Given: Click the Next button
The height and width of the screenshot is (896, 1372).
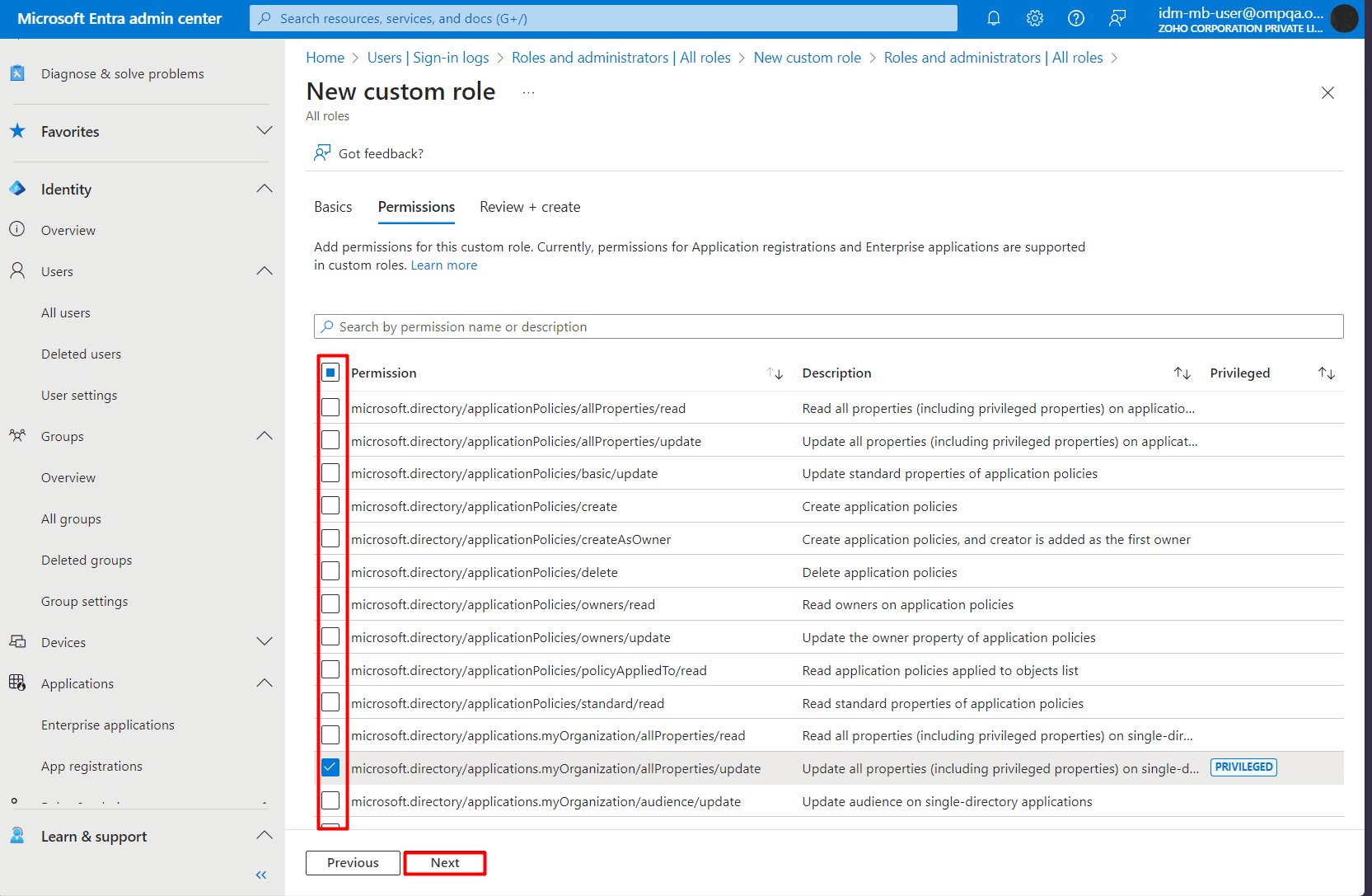Looking at the screenshot, I should pyautogui.click(x=444, y=862).
